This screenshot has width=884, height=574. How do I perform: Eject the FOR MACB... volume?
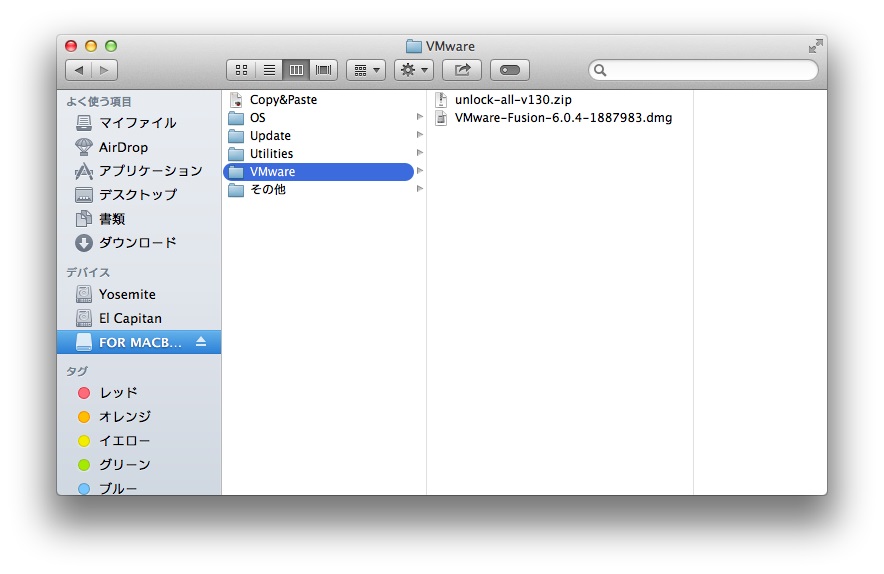click(x=201, y=342)
